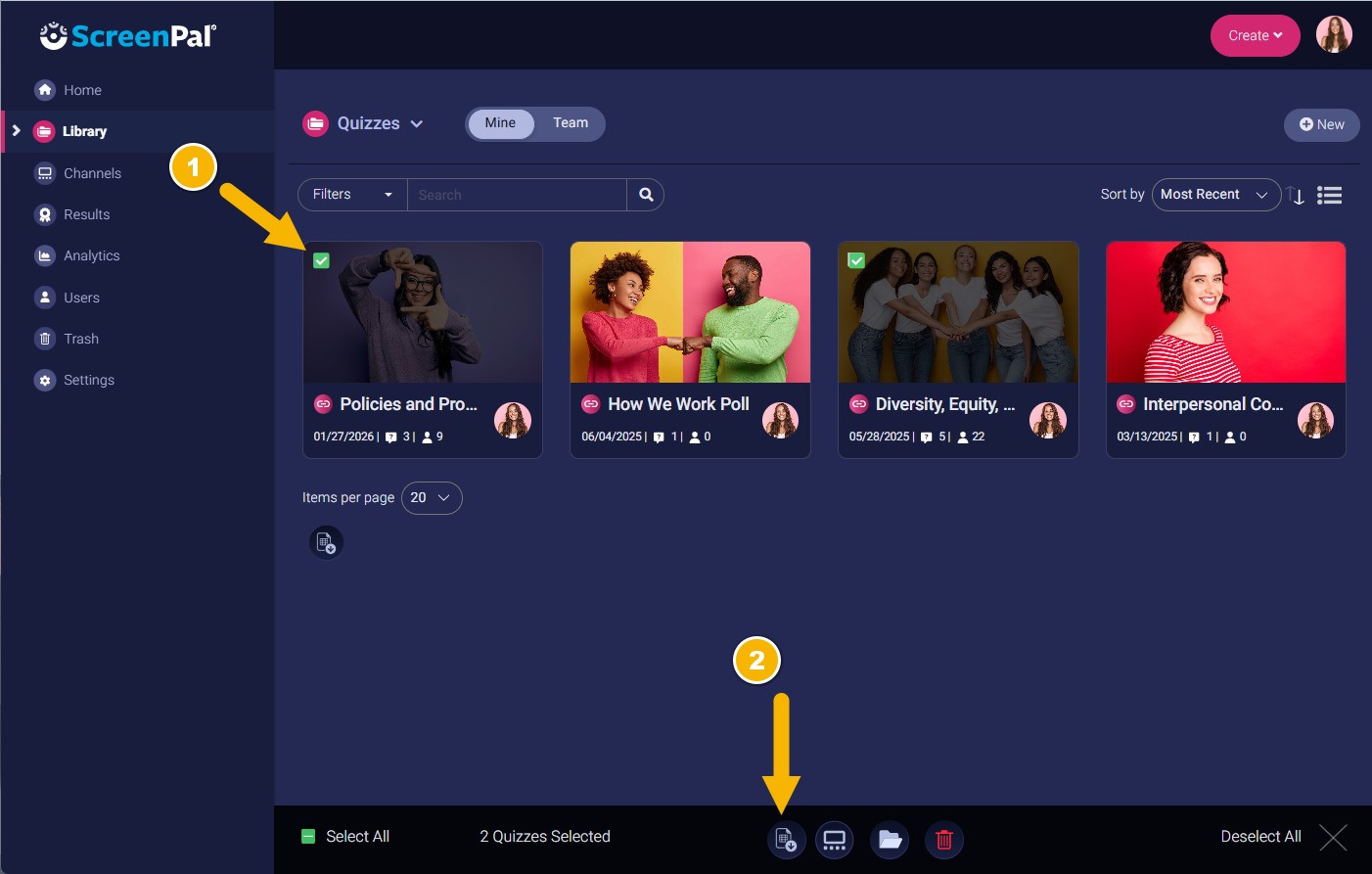This screenshot has width=1372, height=874.
Task: Click the search magnifier icon
Action: point(646,195)
